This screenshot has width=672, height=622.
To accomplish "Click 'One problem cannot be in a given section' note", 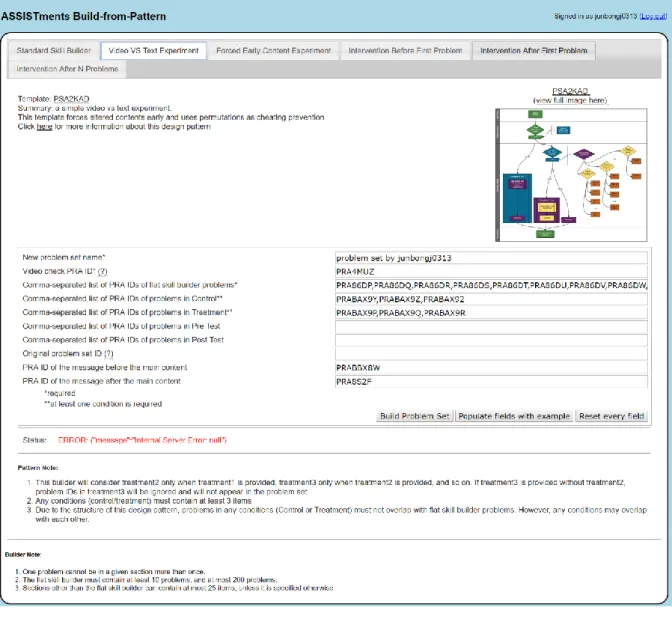I will pyautogui.click(x=114, y=572).
